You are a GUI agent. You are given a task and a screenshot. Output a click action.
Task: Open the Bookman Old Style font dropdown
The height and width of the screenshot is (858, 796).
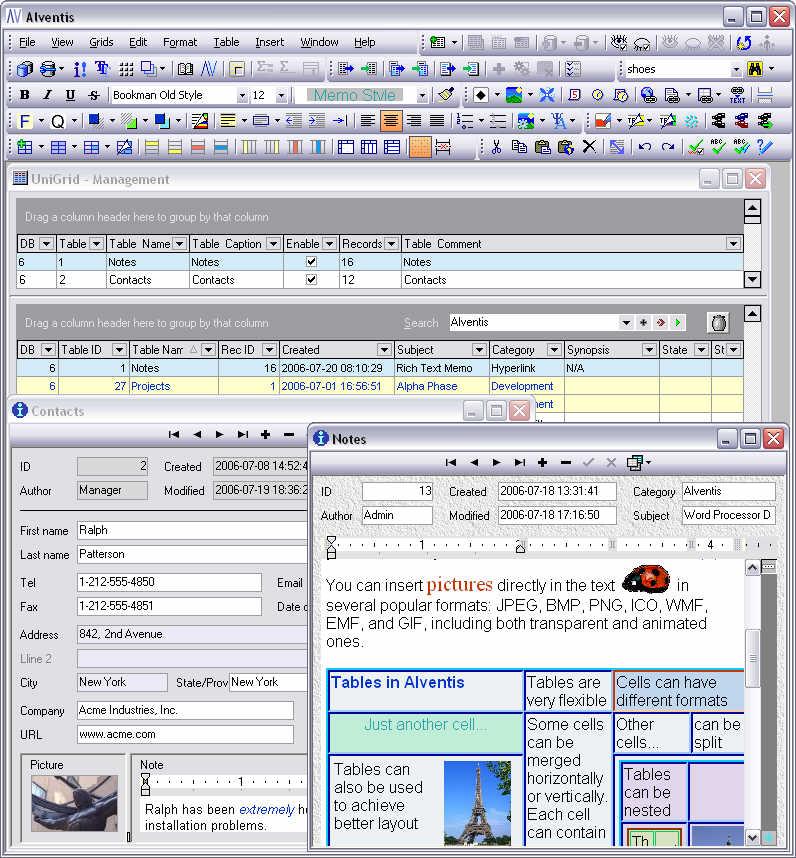(x=242, y=96)
